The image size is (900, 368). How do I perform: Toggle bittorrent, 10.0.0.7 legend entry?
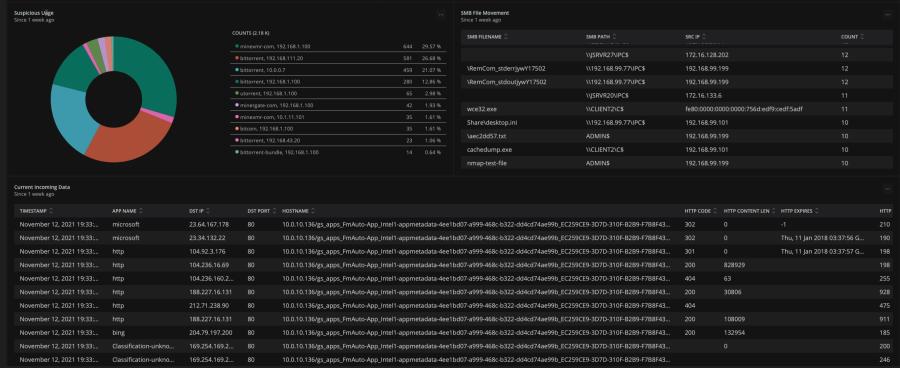pyautogui.click(x=338, y=69)
